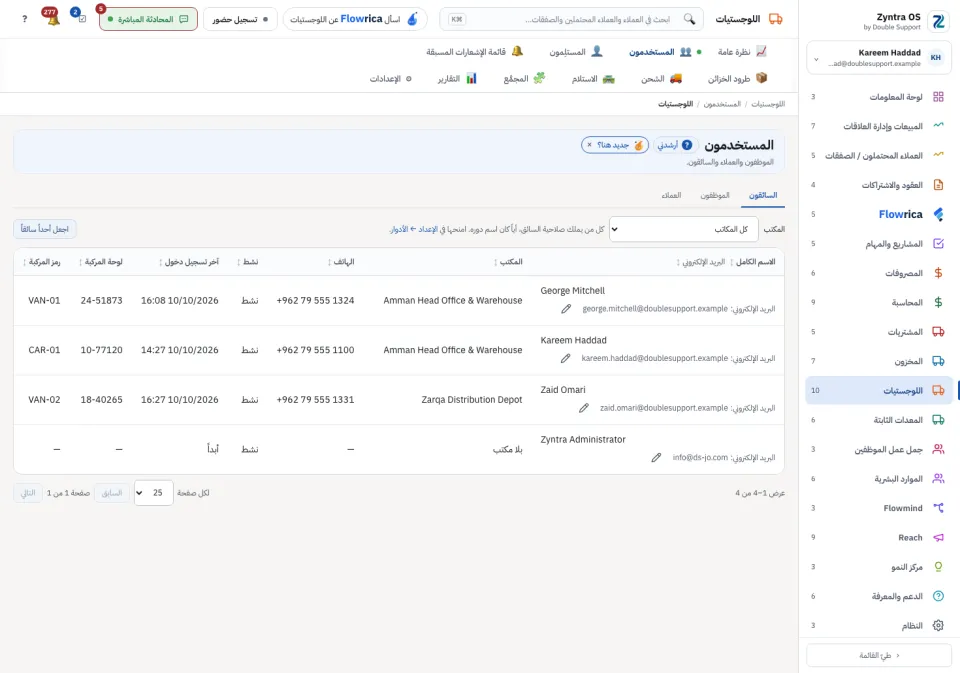Expand the Kareem Haddad account switcher
The width and height of the screenshot is (960, 673).
point(879,58)
